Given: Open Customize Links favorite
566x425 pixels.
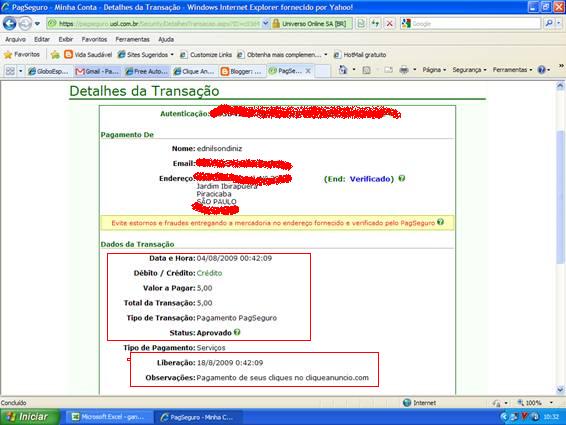Looking at the screenshot, I should pyautogui.click(x=206, y=55).
